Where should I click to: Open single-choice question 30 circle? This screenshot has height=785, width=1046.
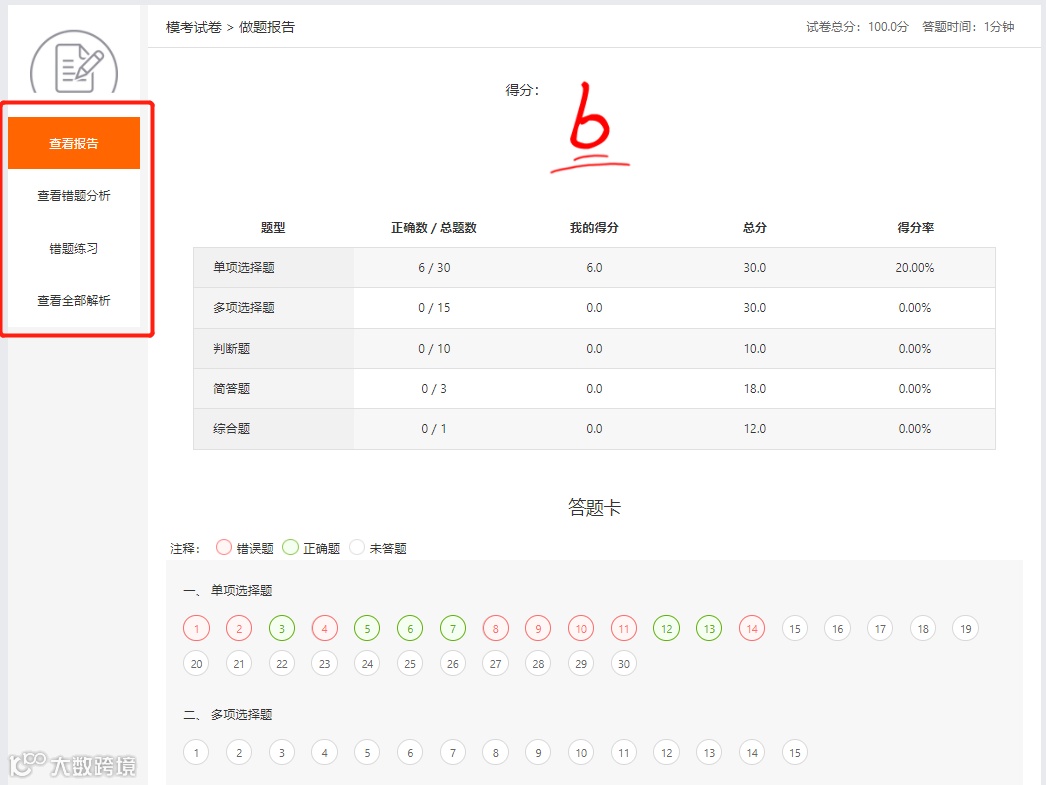tap(624, 664)
